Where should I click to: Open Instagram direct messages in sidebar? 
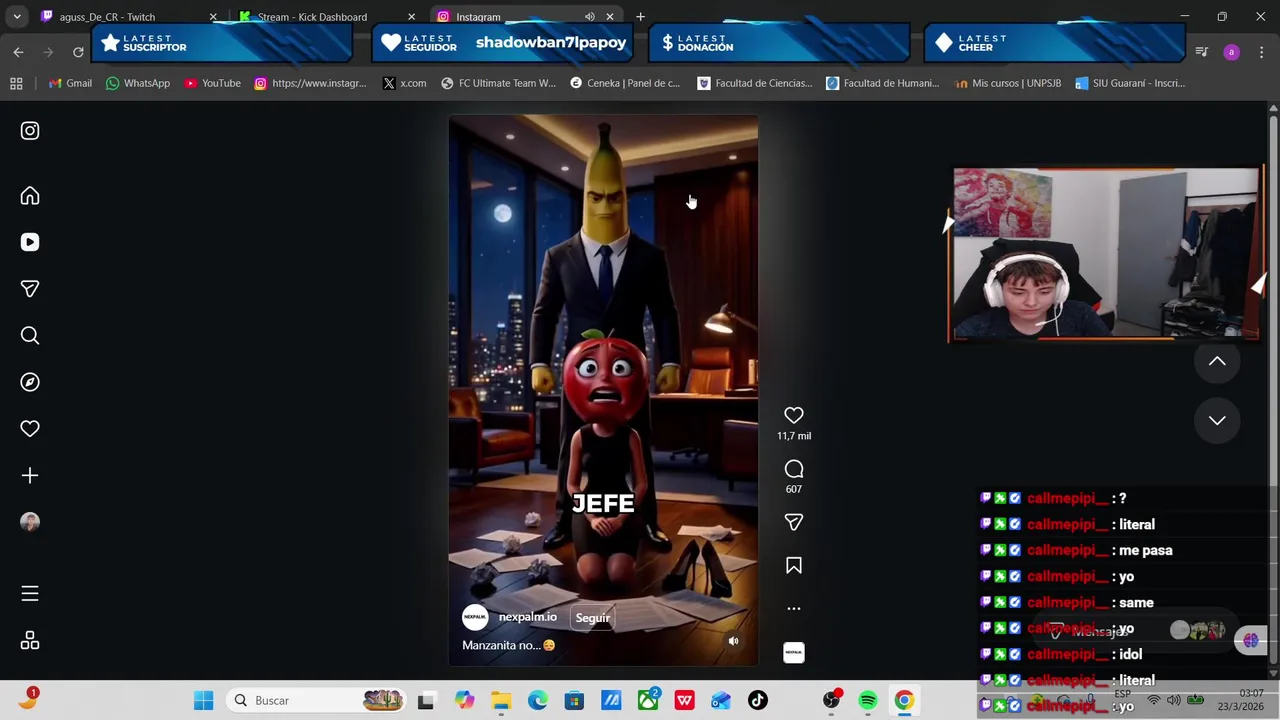tap(30, 289)
